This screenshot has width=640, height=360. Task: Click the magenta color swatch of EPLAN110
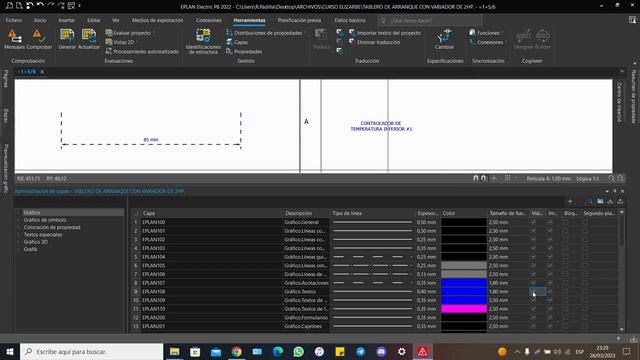pyautogui.click(x=464, y=309)
